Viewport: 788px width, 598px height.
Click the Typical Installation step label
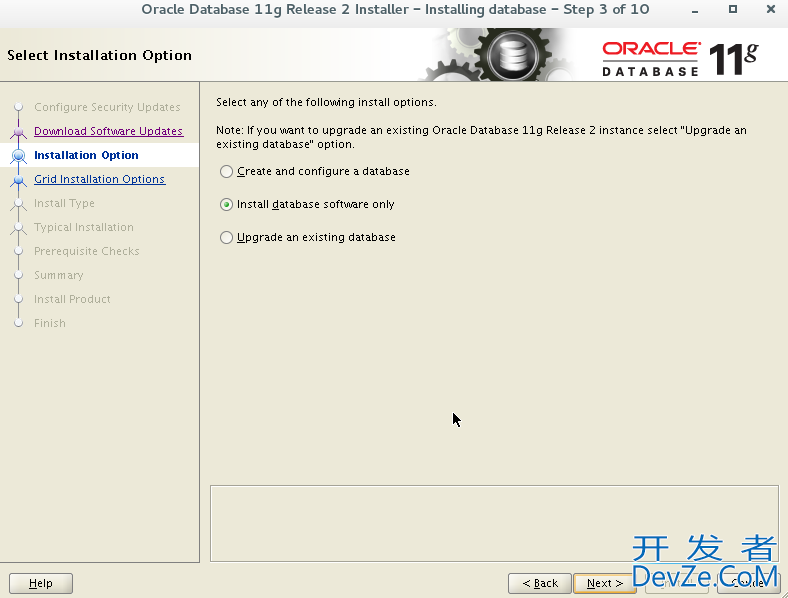pos(84,227)
